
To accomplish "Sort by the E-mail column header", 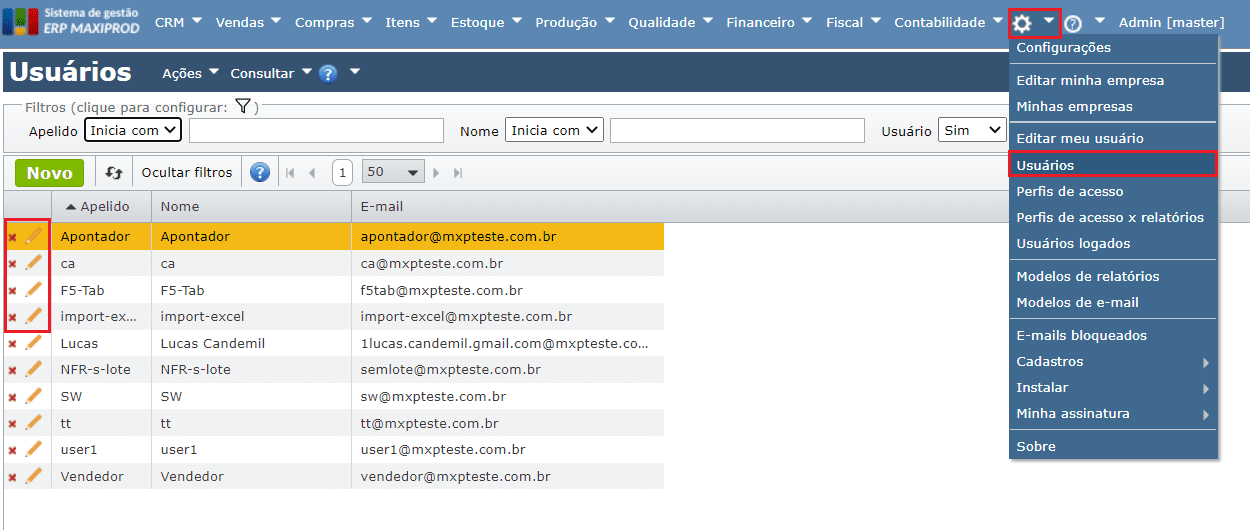I will [x=507, y=207].
